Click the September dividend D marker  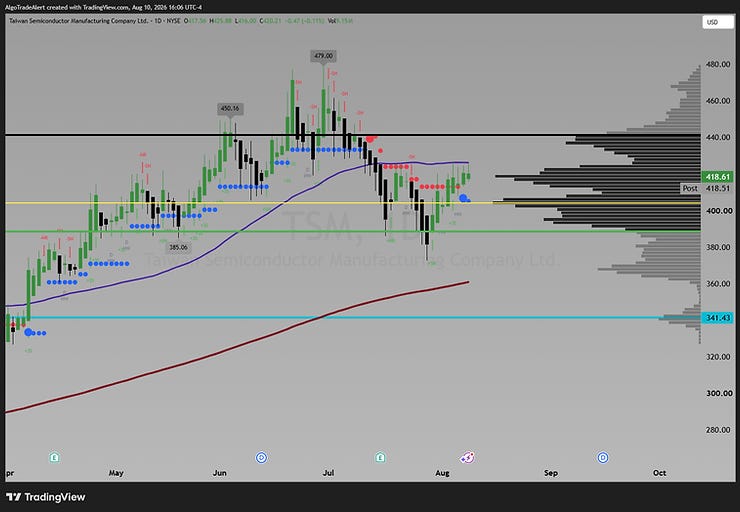click(x=603, y=457)
